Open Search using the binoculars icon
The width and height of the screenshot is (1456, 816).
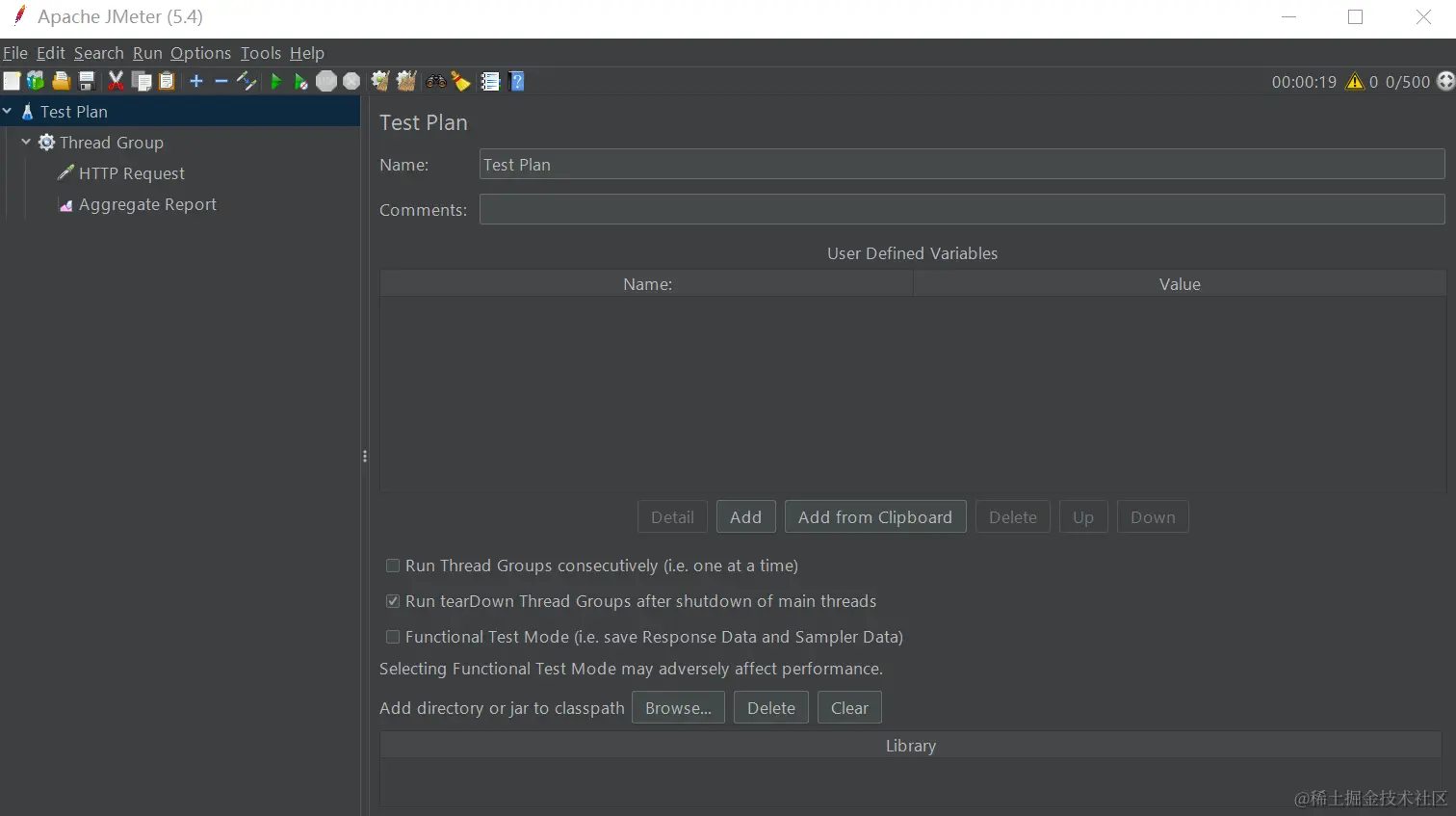click(x=436, y=82)
